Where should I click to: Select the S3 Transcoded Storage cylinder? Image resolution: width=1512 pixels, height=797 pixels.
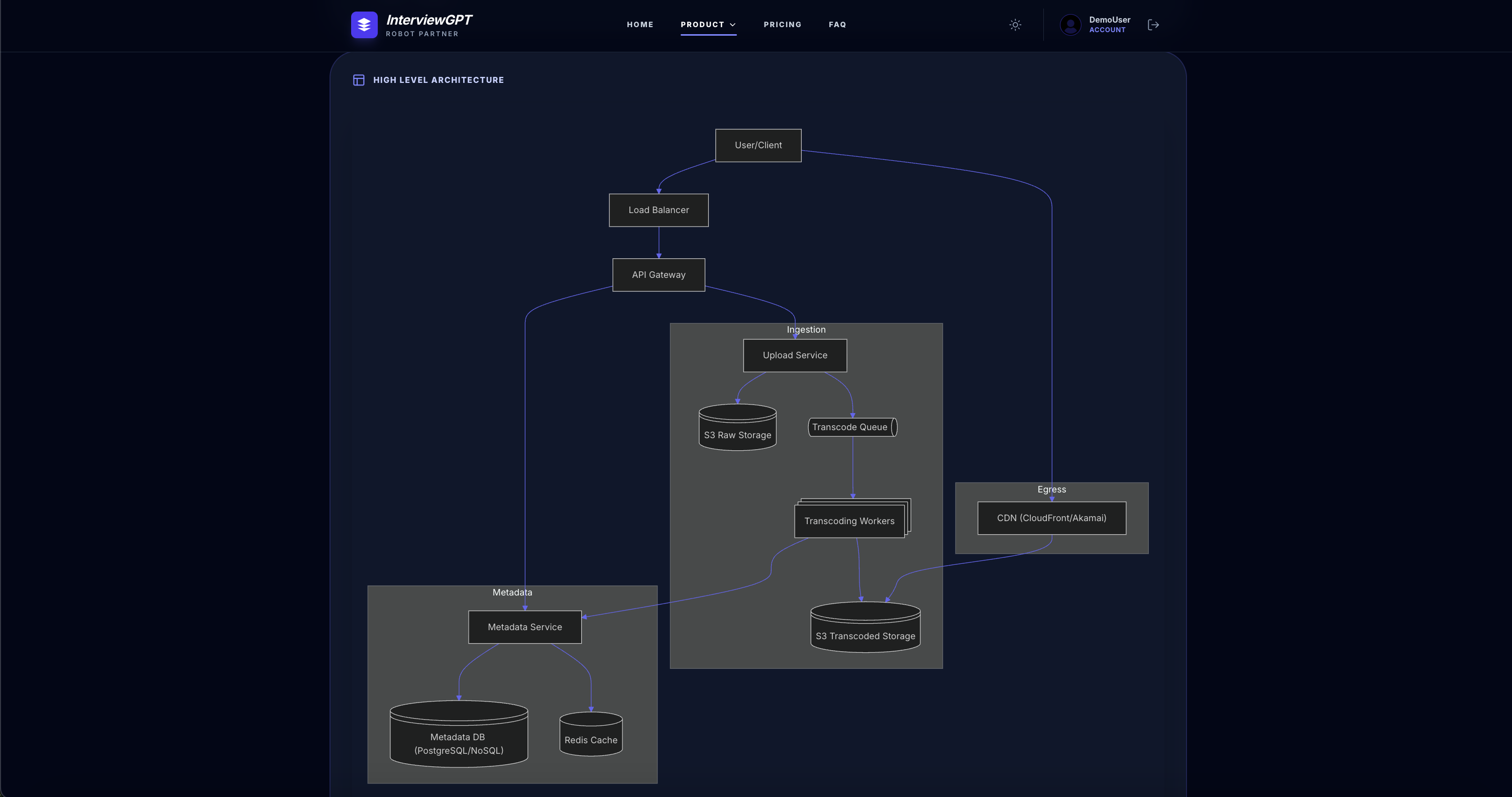(x=864, y=629)
